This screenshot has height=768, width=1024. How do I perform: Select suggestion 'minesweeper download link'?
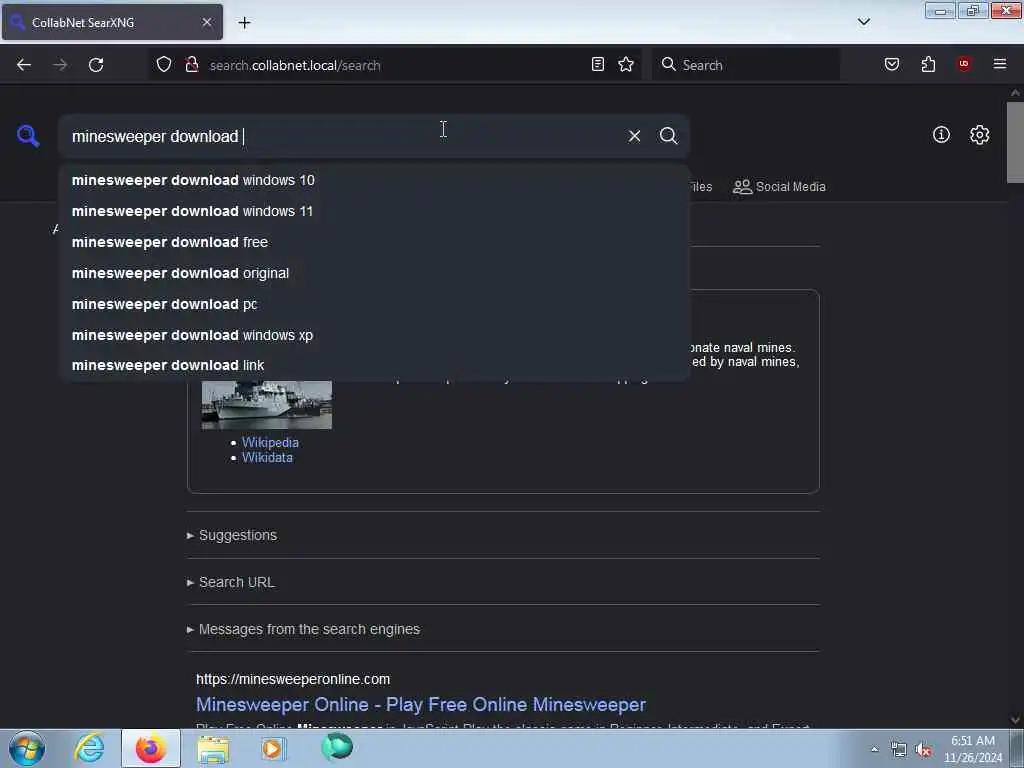click(x=374, y=366)
